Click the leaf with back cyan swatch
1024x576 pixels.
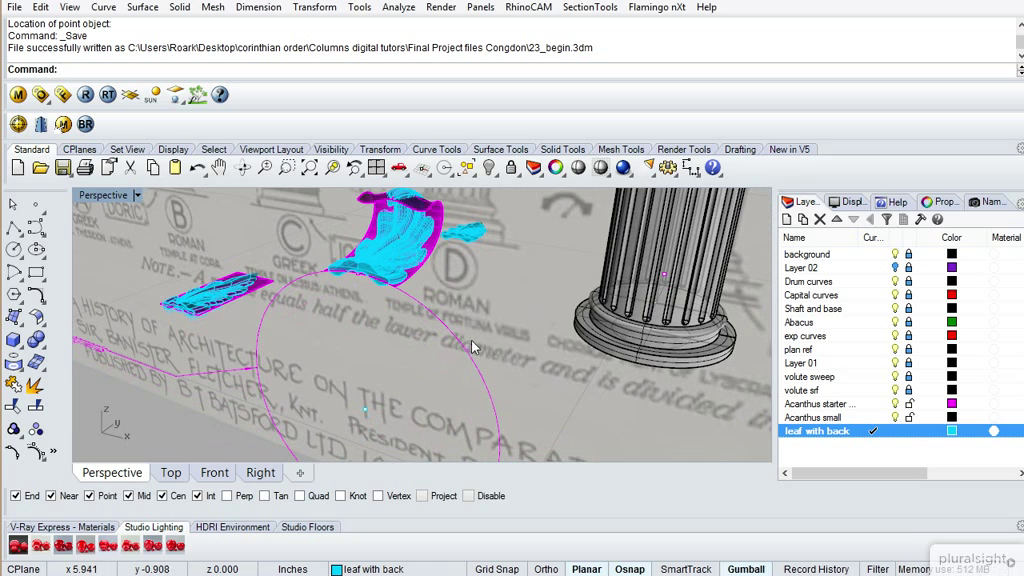(x=952, y=431)
